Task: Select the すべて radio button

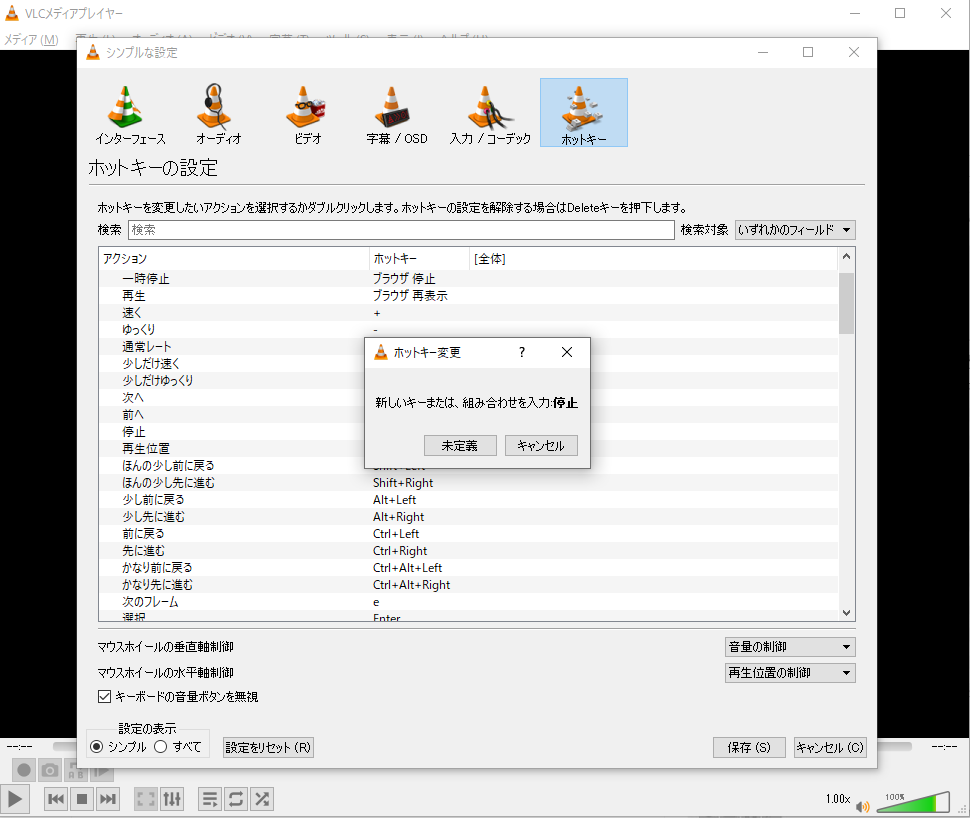Action: click(178, 747)
